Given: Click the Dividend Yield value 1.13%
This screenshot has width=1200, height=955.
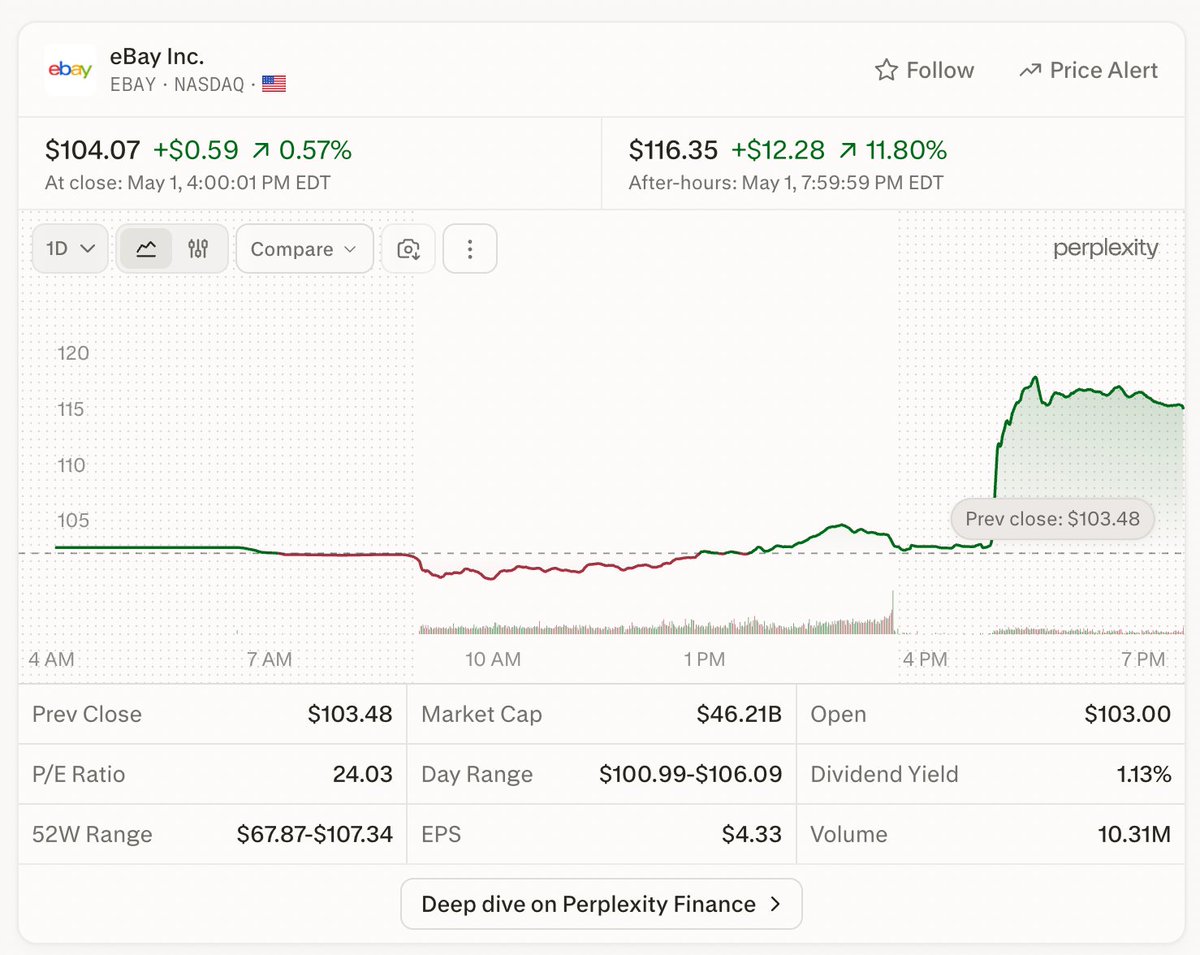Looking at the screenshot, I should tap(1145, 774).
